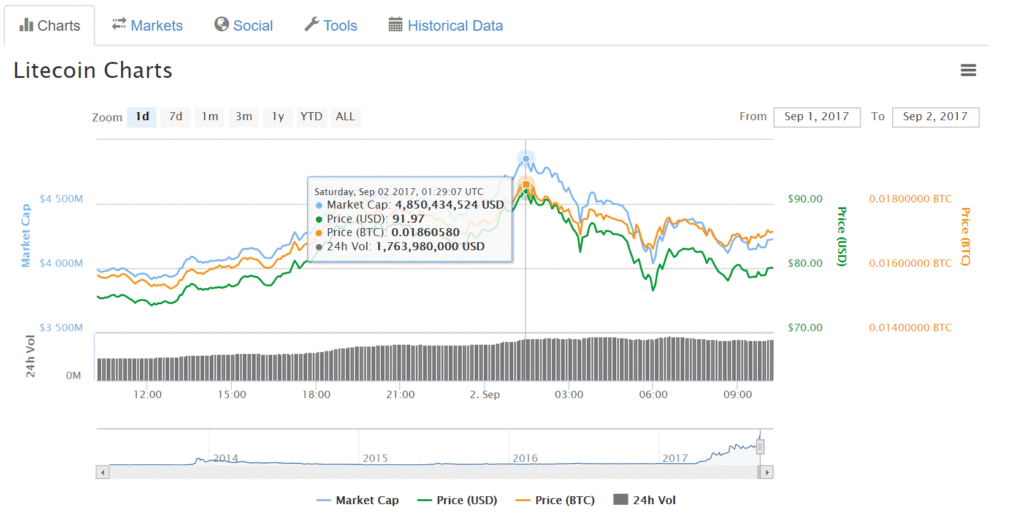Click the tooltip timestamp Saturday, Sep 02 2017

[x=399, y=191]
